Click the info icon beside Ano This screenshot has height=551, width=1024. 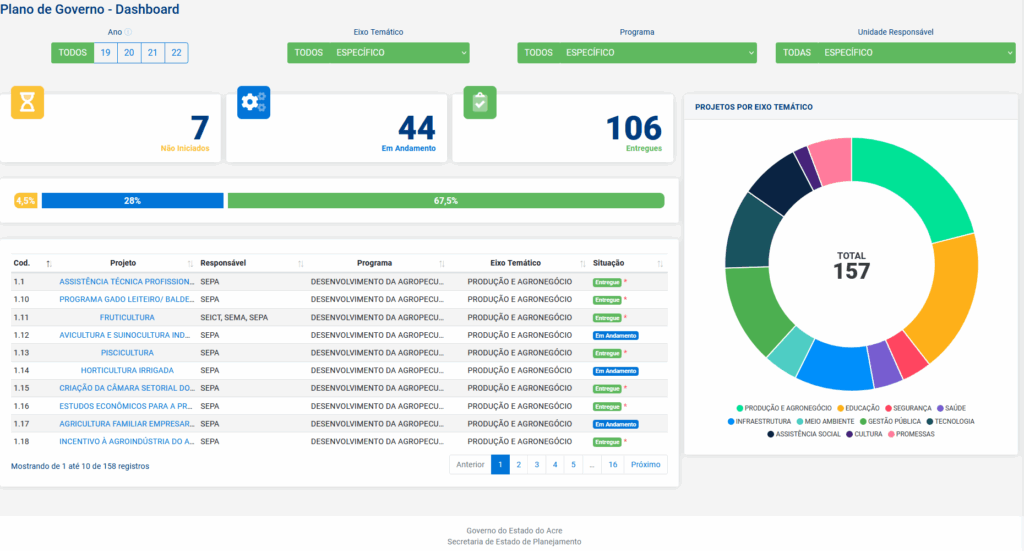click(128, 32)
